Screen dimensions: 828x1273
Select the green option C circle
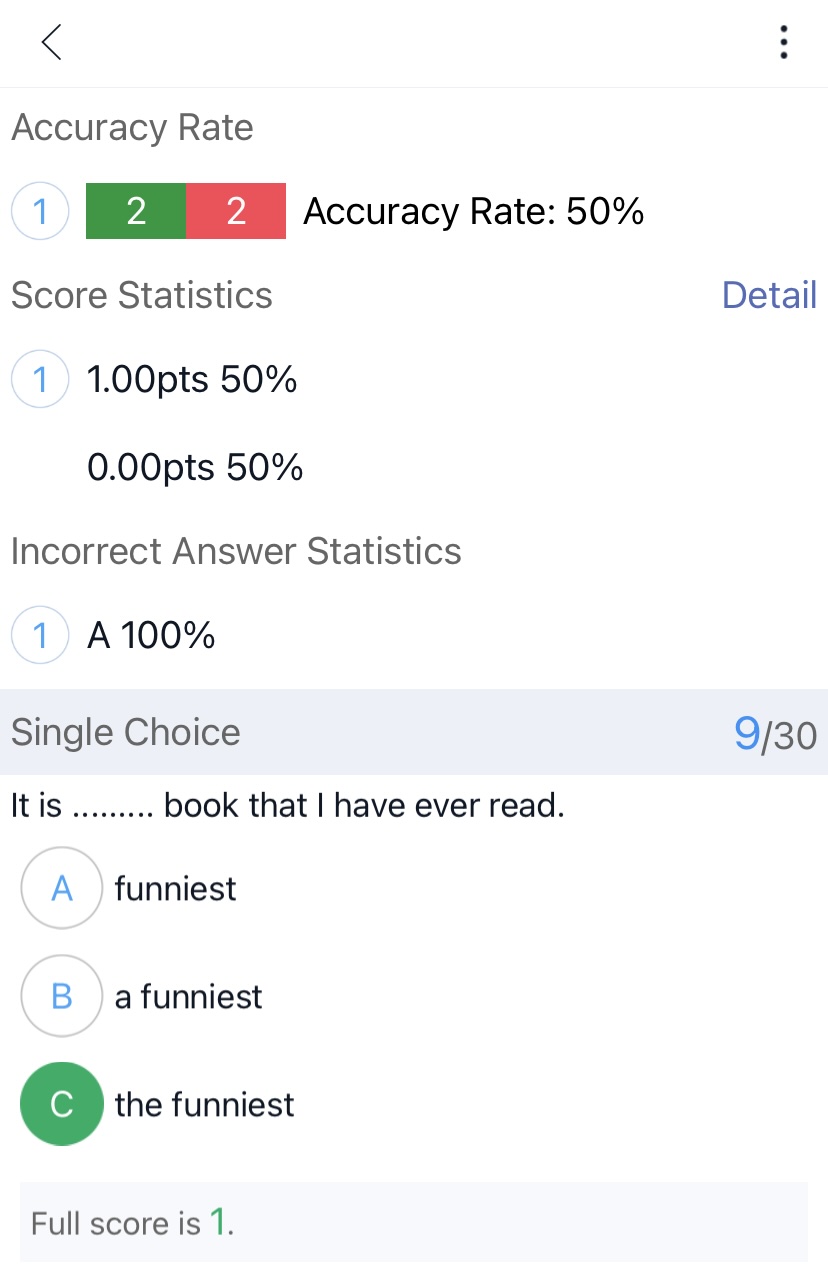[62, 1104]
